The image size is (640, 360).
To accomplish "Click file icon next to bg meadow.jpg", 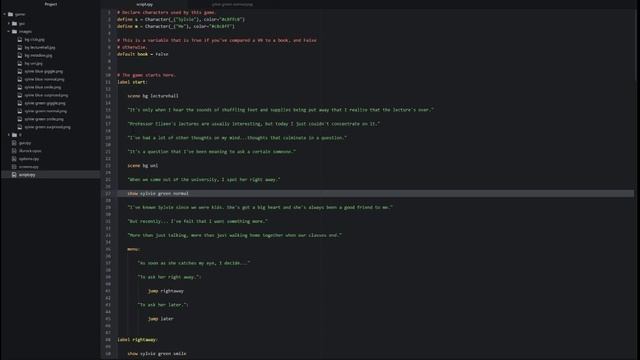I will point(20,56).
